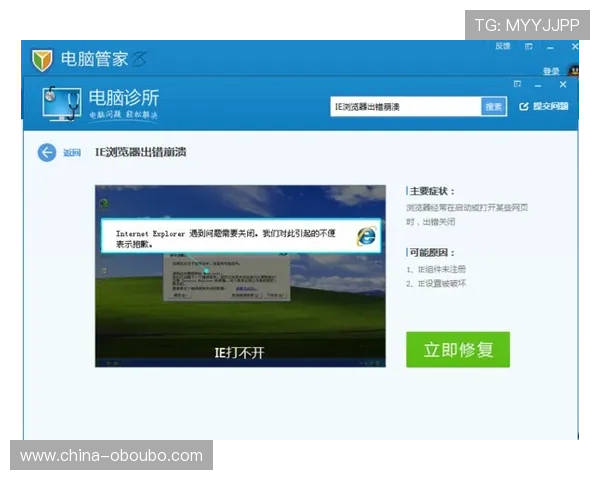Close the 电脑管家 main window
Viewport: 600px width, 480px height.
pos(575,47)
